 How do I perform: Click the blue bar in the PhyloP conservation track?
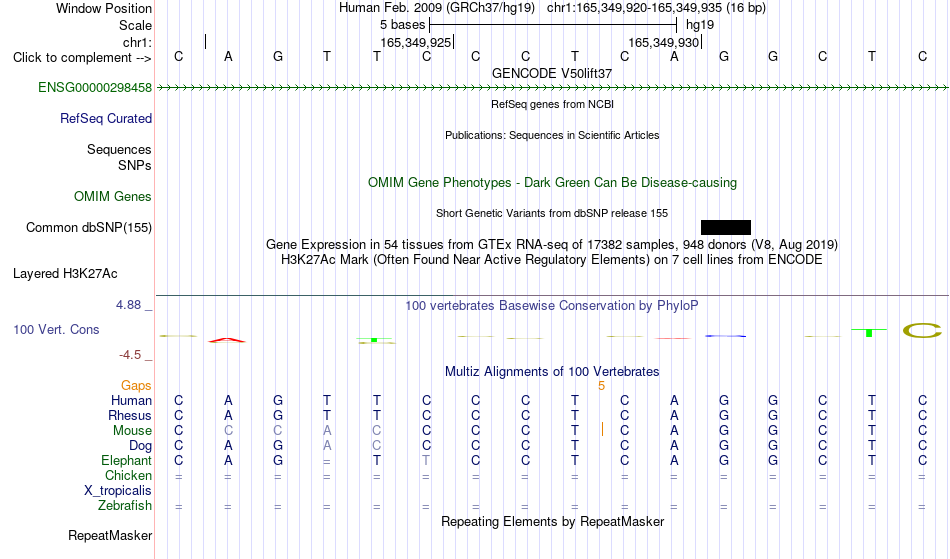click(x=725, y=336)
